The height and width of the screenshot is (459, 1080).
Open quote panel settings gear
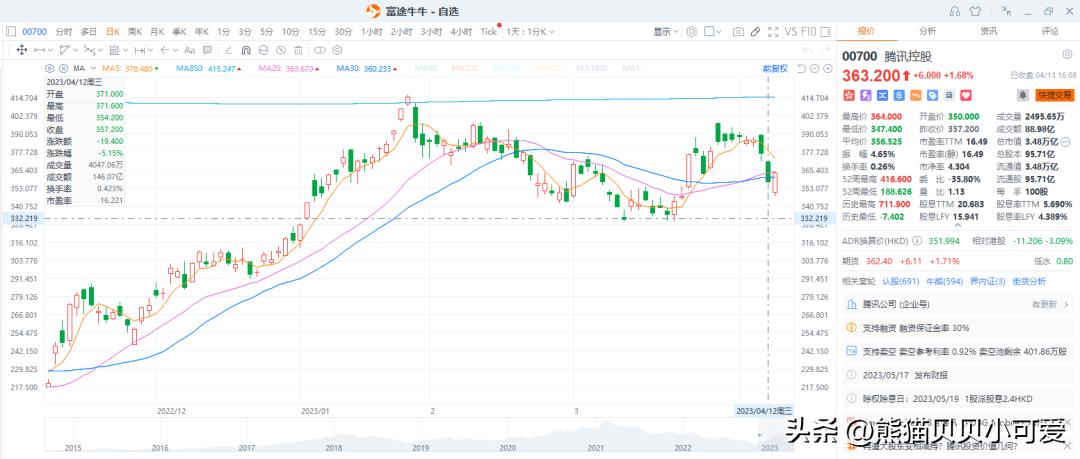(1067, 54)
